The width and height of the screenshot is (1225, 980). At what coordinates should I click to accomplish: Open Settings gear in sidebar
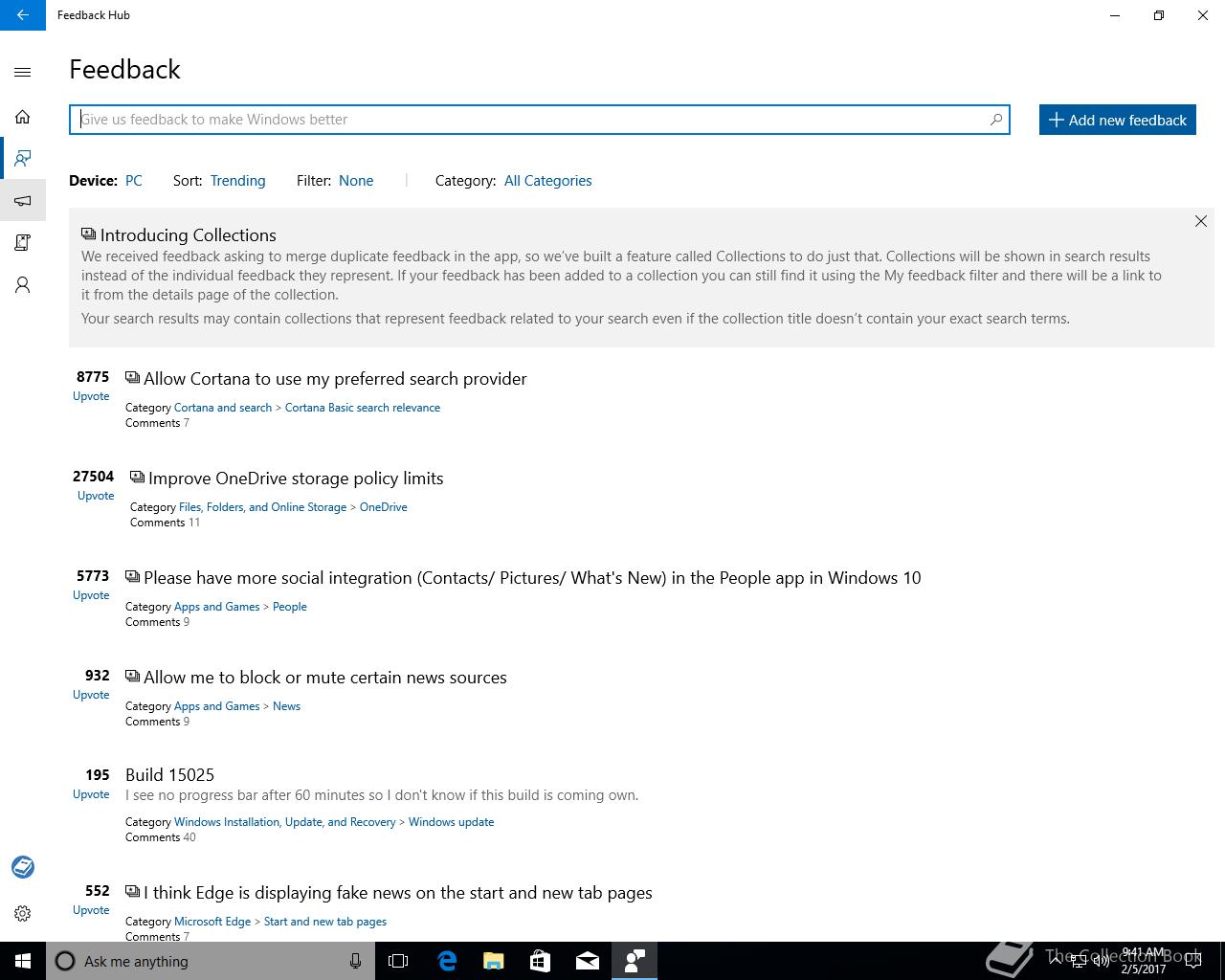(23, 913)
